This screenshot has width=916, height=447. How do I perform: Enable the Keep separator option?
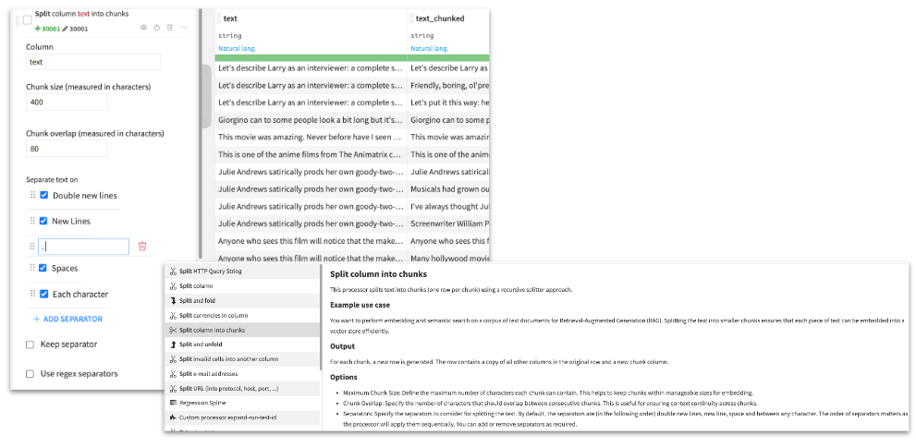[x=30, y=345]
